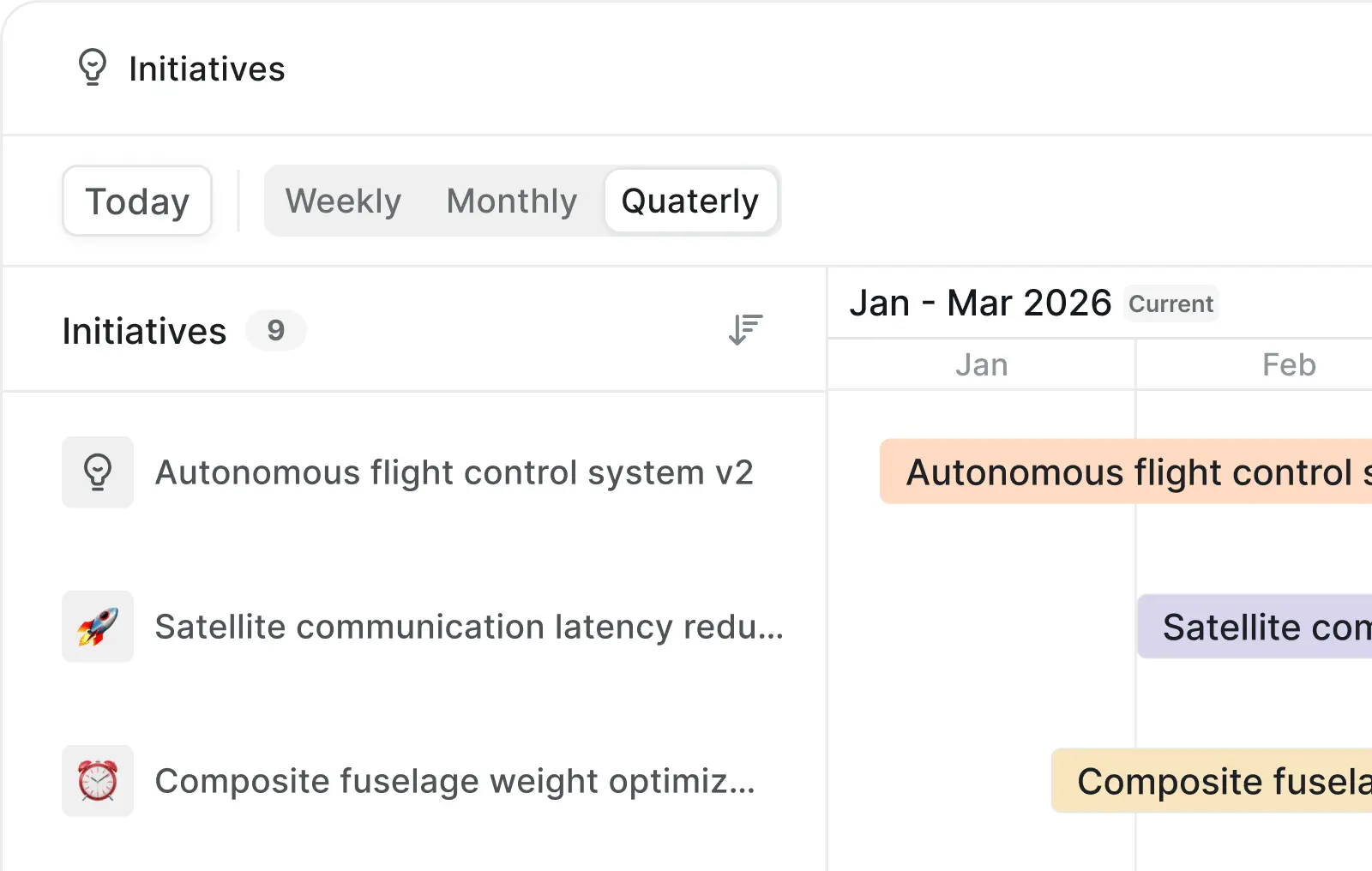Click the lightbulb icon beside Initiatives header
The image size is (1372, 871).
click(x=93, y=68)
